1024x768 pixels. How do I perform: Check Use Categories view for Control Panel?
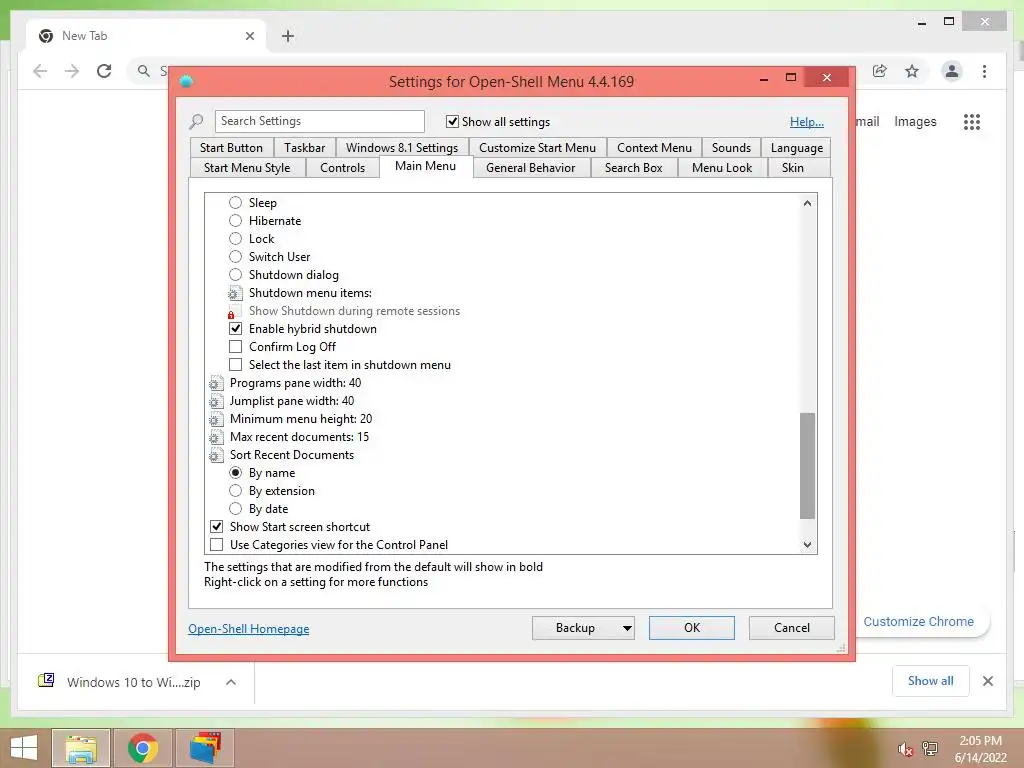coord(216,545)
